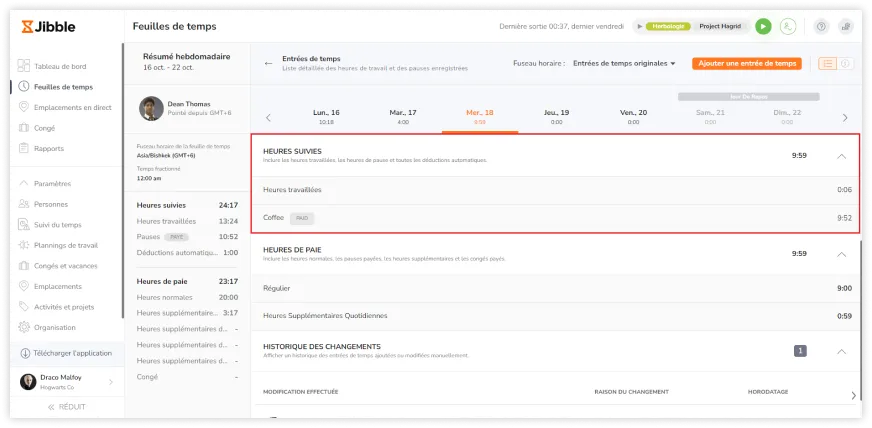Open the Entrées de temps originales dropdown

624,63
